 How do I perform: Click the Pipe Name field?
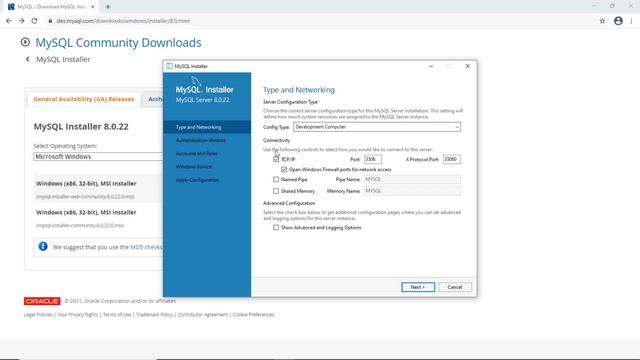412,179
